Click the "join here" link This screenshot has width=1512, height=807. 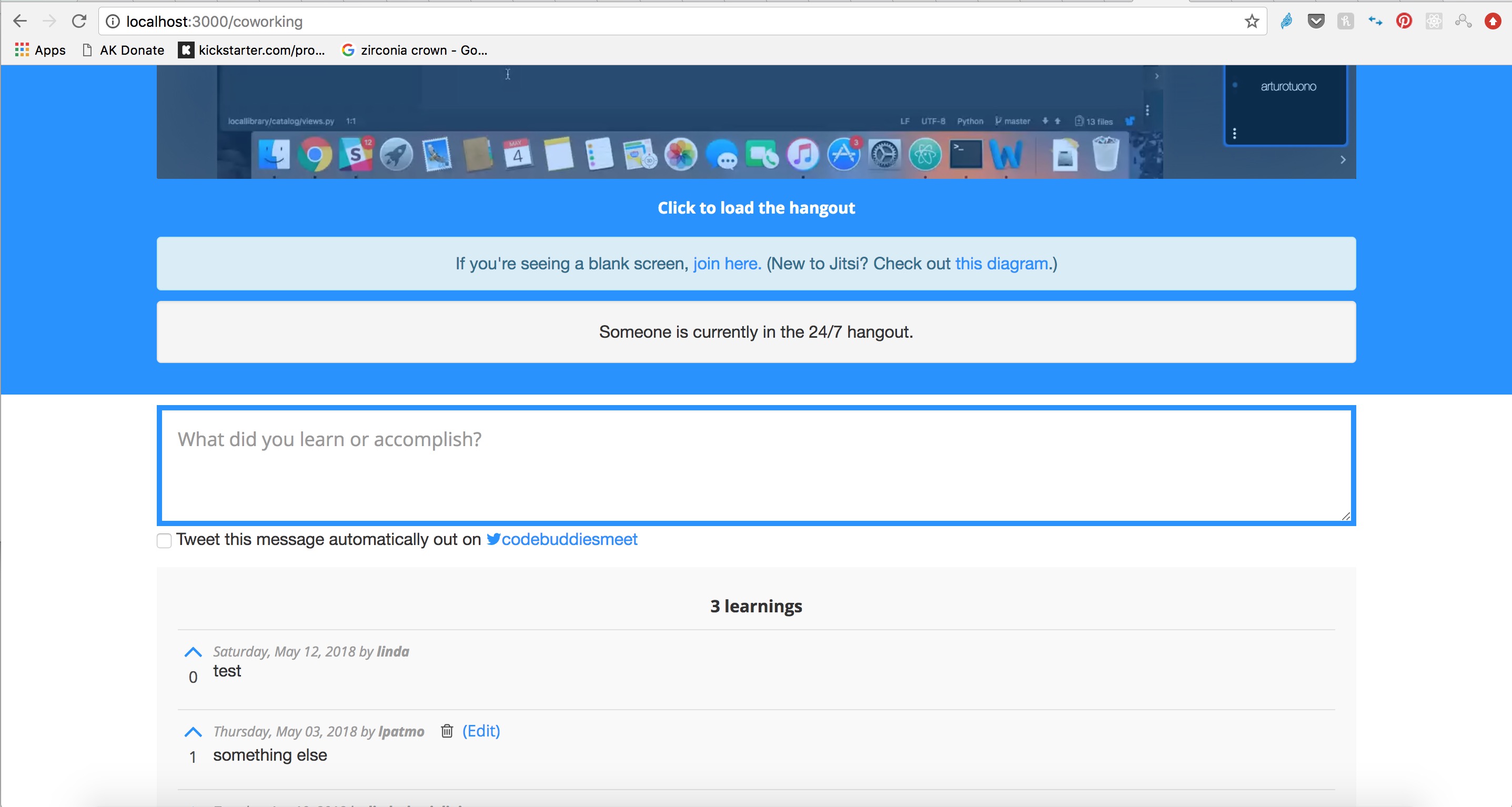(x=727, y=264)
